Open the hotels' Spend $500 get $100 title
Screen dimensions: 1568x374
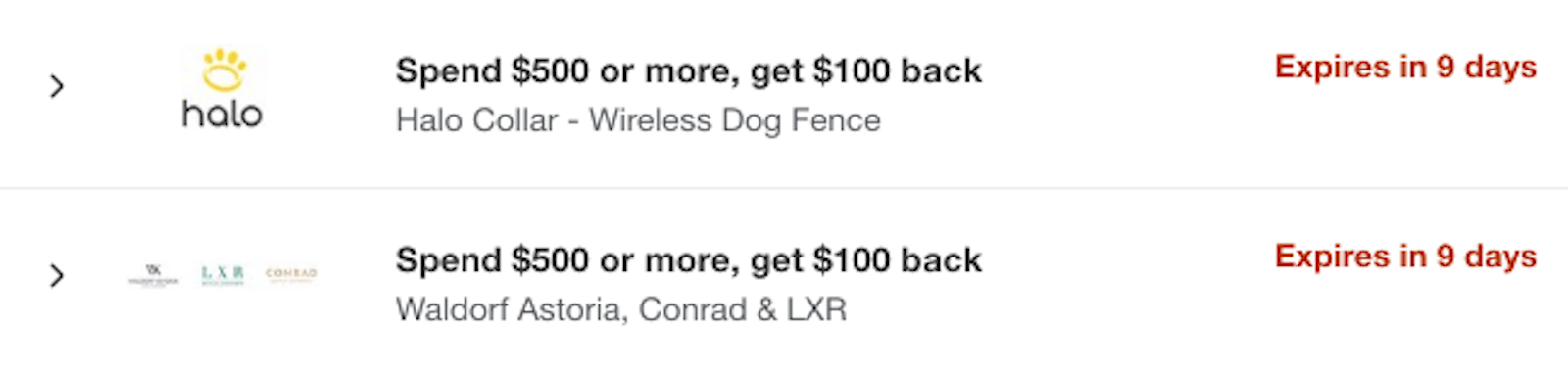click(x=688, y=260)
